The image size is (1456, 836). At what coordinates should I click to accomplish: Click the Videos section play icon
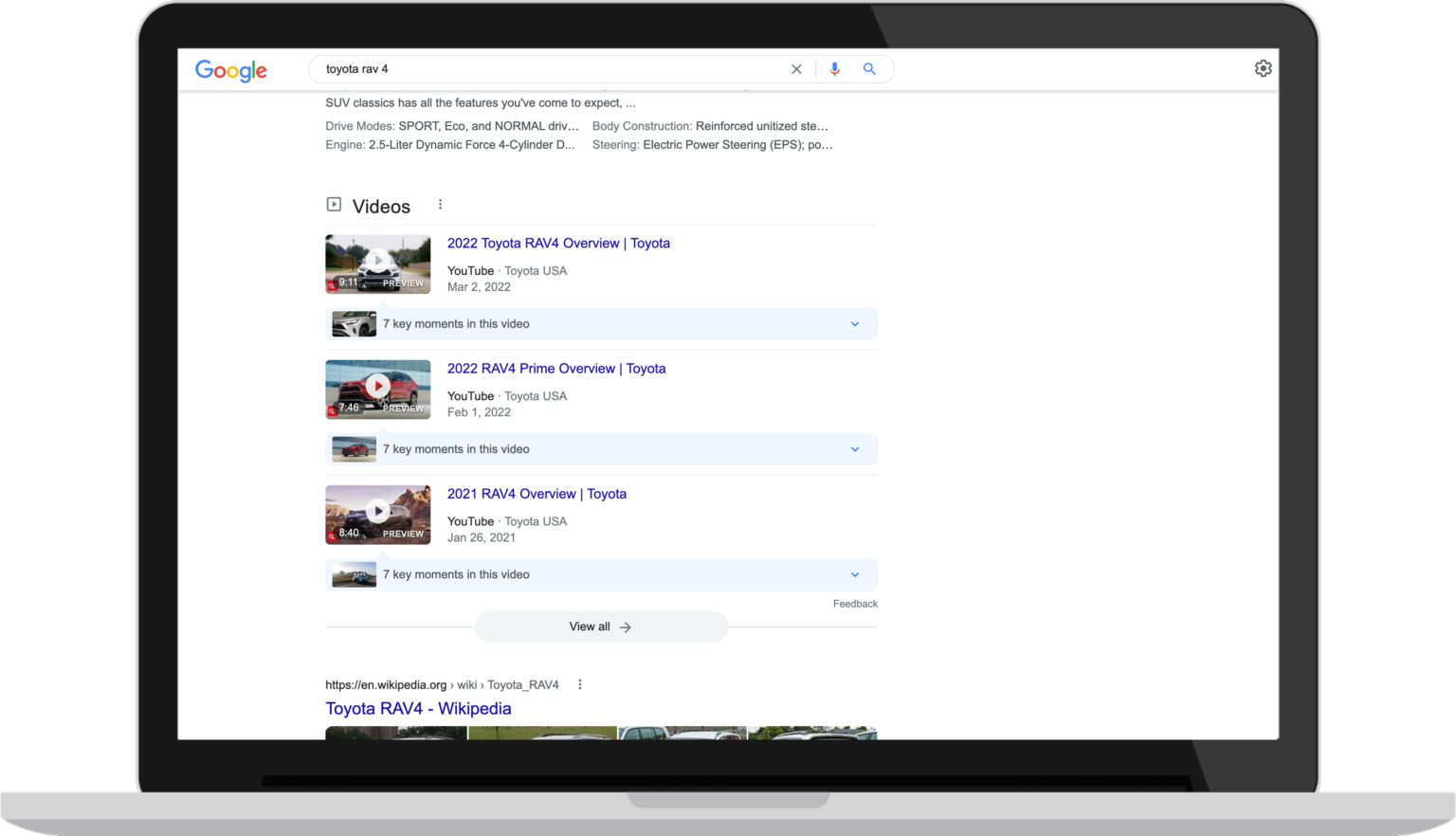pyautogui.click(x=334, y=203)
